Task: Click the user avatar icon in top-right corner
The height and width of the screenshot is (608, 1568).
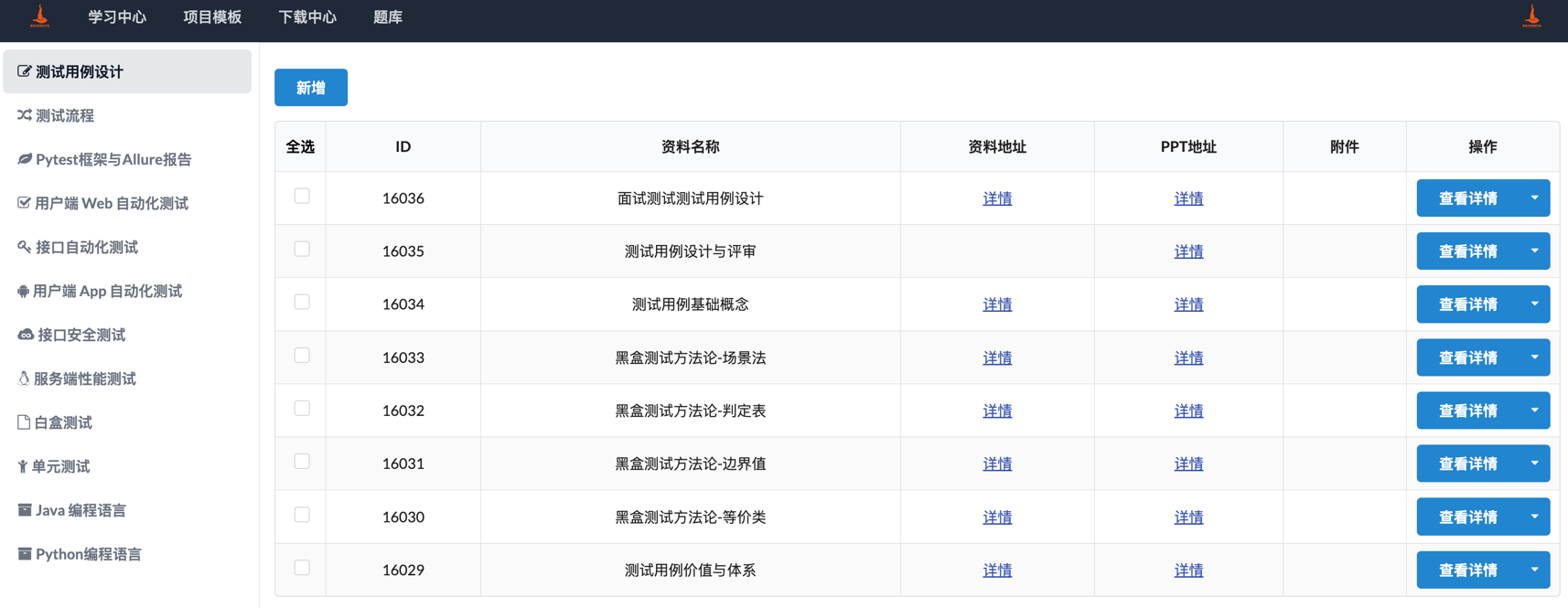Action: (x=1531, y=16)
